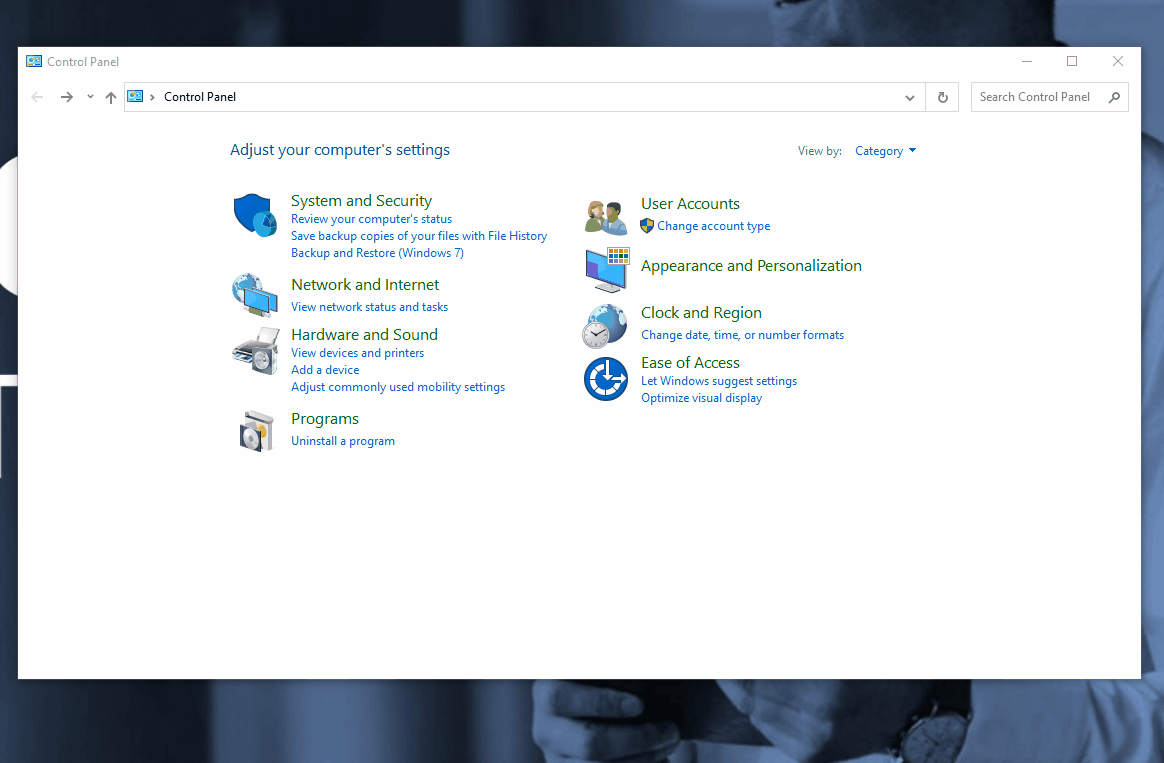The width and height of the screenshot is (1164, 763).
Task: Go forward with the forward arrow
Action: coord(66,97)
